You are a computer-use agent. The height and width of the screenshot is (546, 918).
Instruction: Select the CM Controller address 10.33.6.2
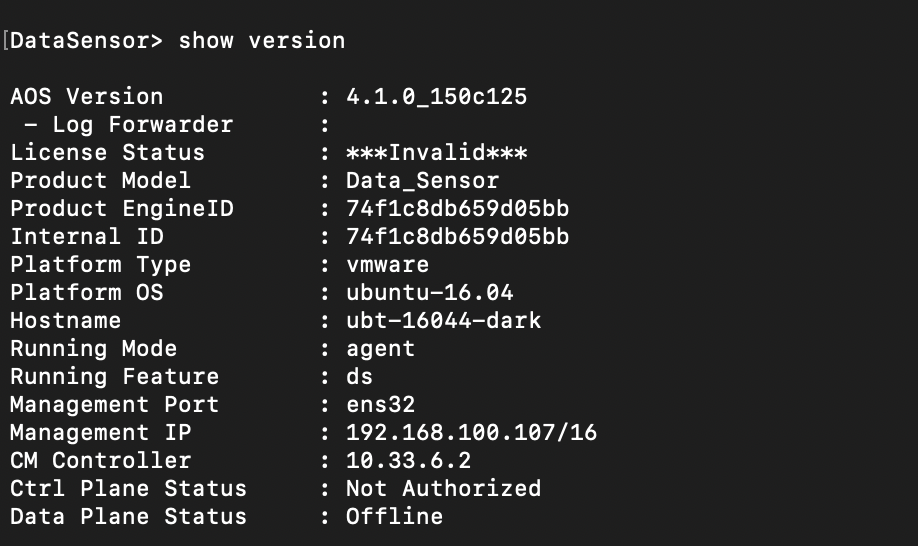pos(408,461)
